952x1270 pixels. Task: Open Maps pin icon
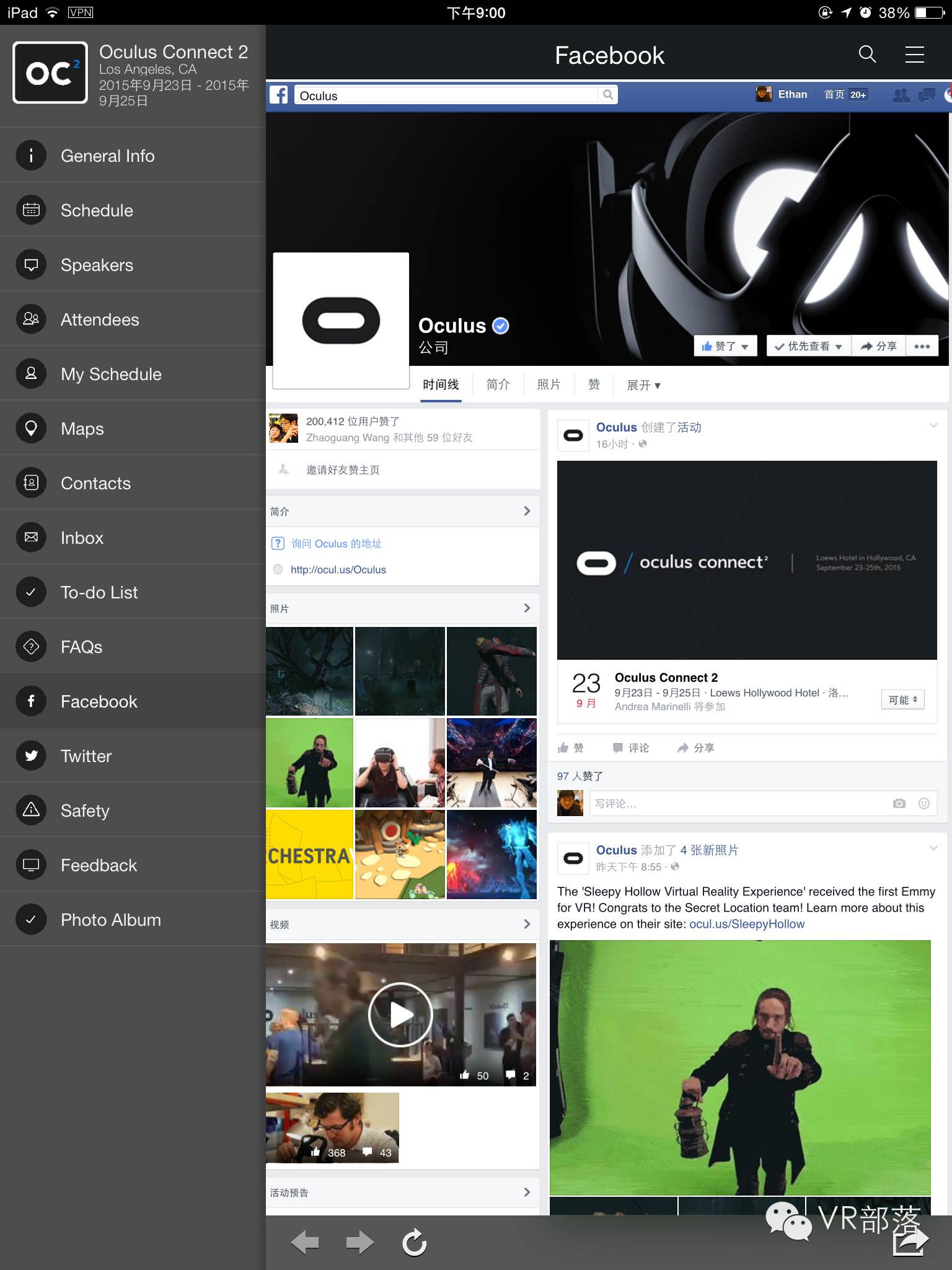[x=31, y=429]
